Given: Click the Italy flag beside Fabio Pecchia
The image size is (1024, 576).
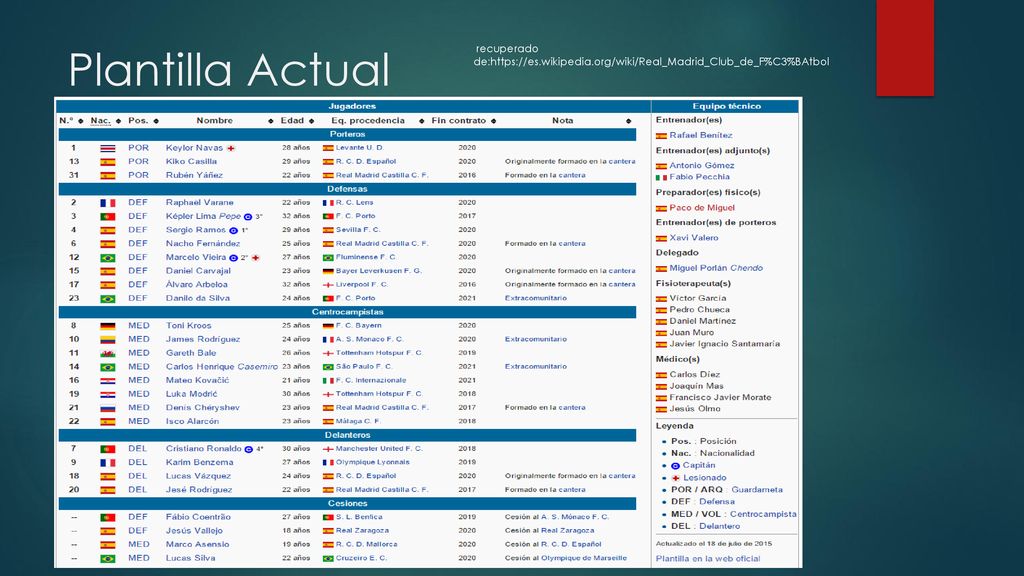Looking at the screenshot, I should coord(661,178).
